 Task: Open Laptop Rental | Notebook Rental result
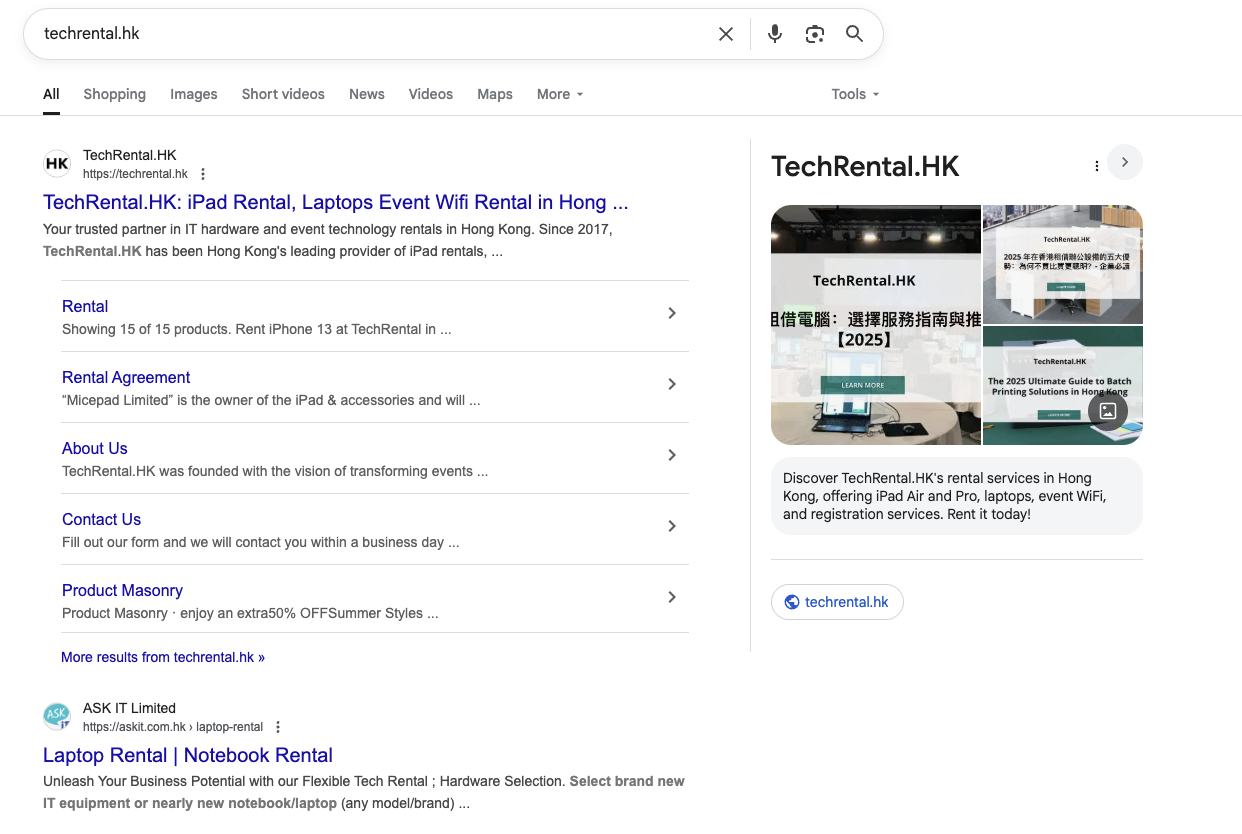pos(188,755)
